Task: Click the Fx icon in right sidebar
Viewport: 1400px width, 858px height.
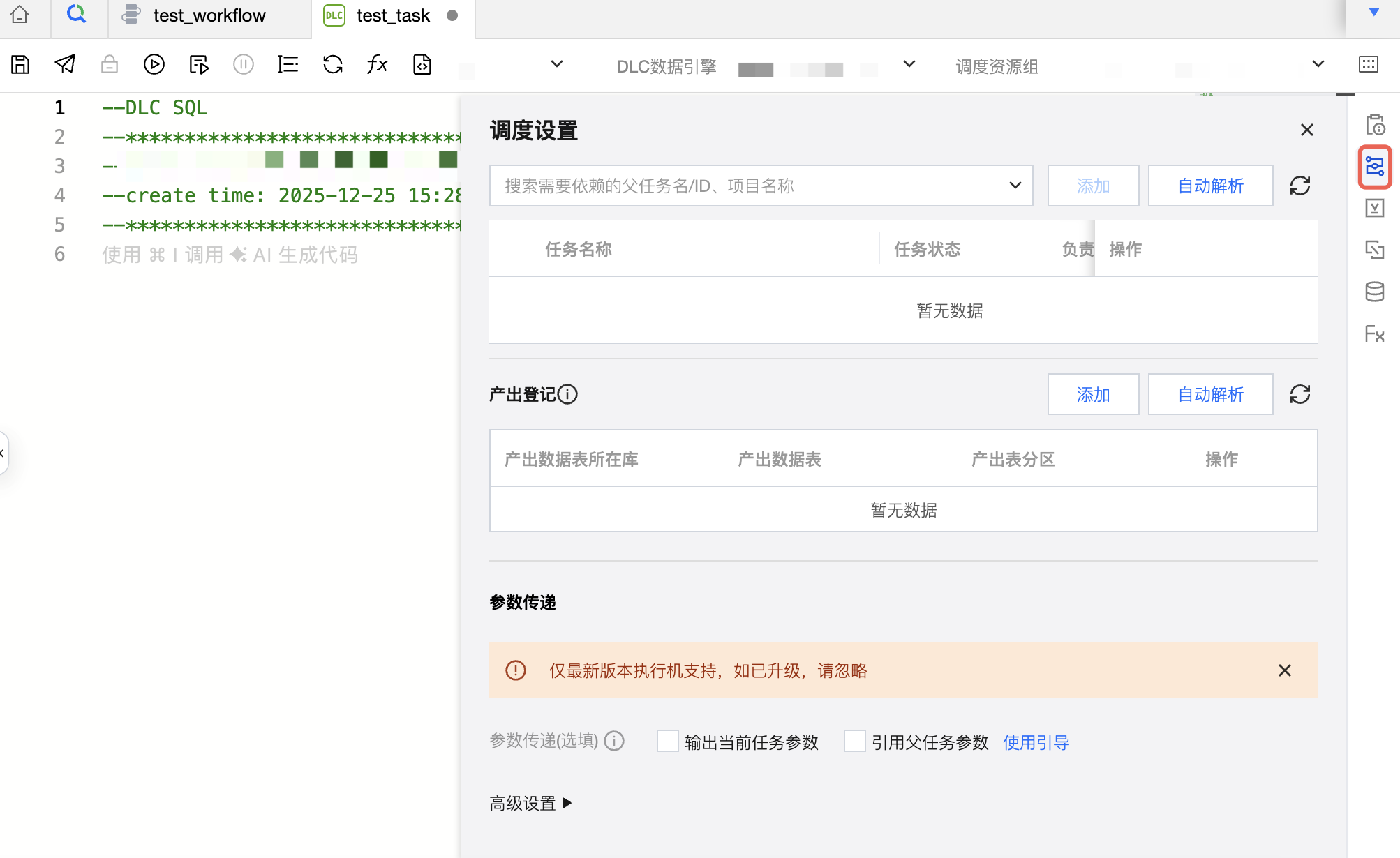Action: coord(1374,334)
